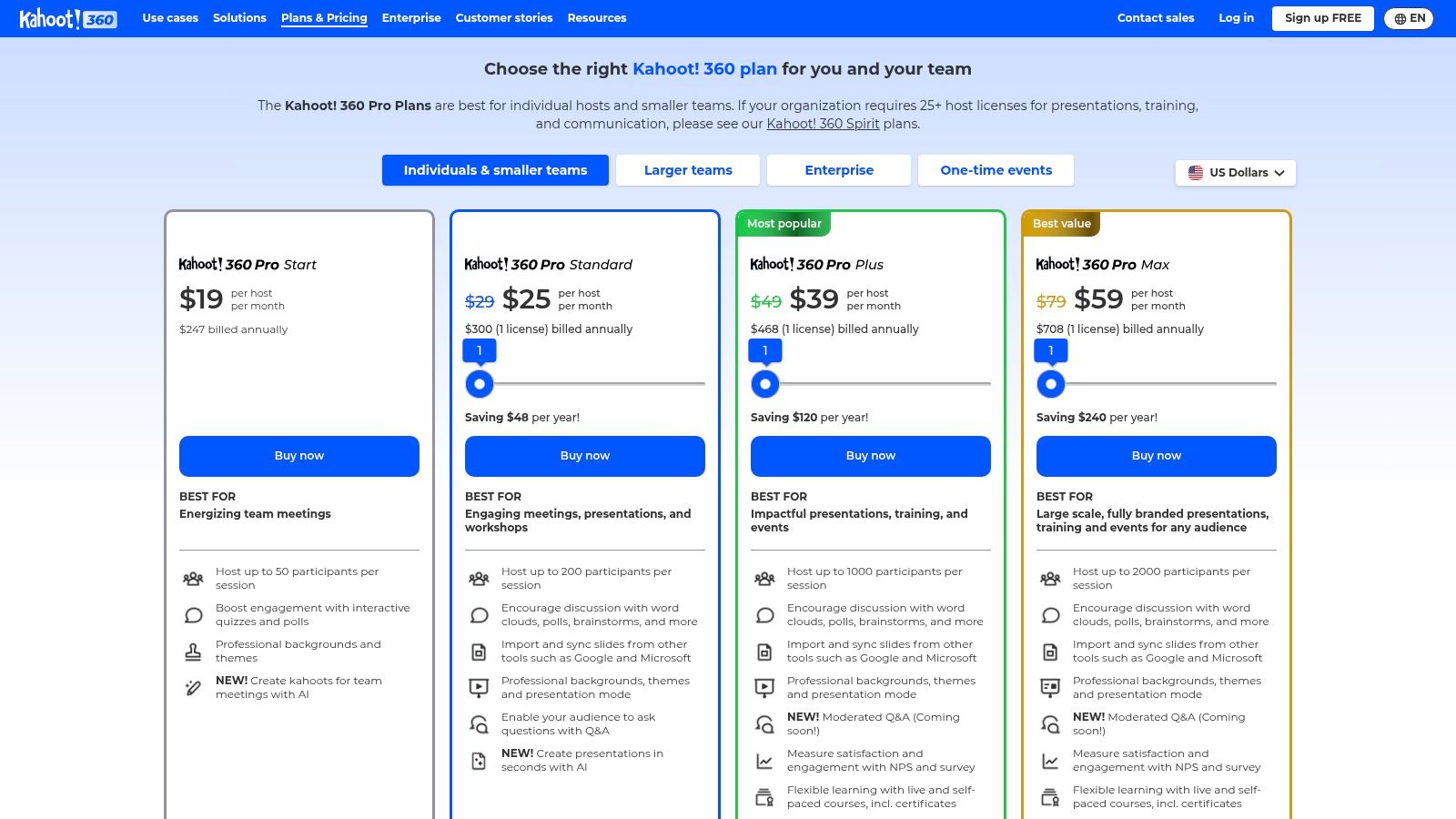Screen dimensions: 1456x819
Task: Click the participants icon in Pro Plus plan
Action: coord(764,579)
